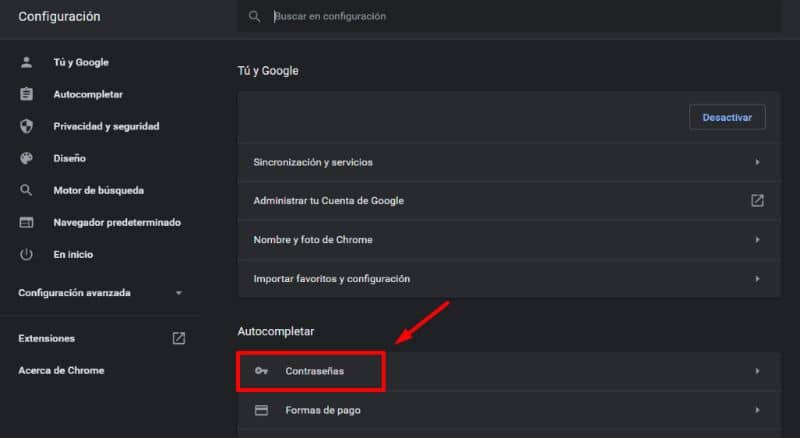Click the person icon beside Tú y Google
The image size is (800, 438).
click(27, 62)
